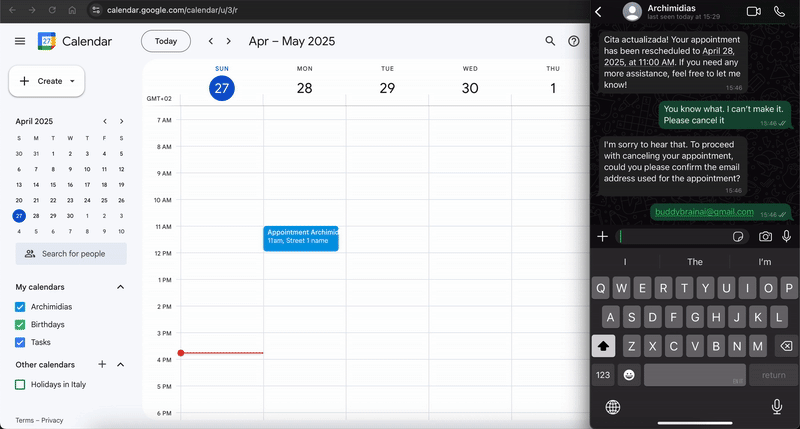Tap the keyboard shift key

pos(603,346)
